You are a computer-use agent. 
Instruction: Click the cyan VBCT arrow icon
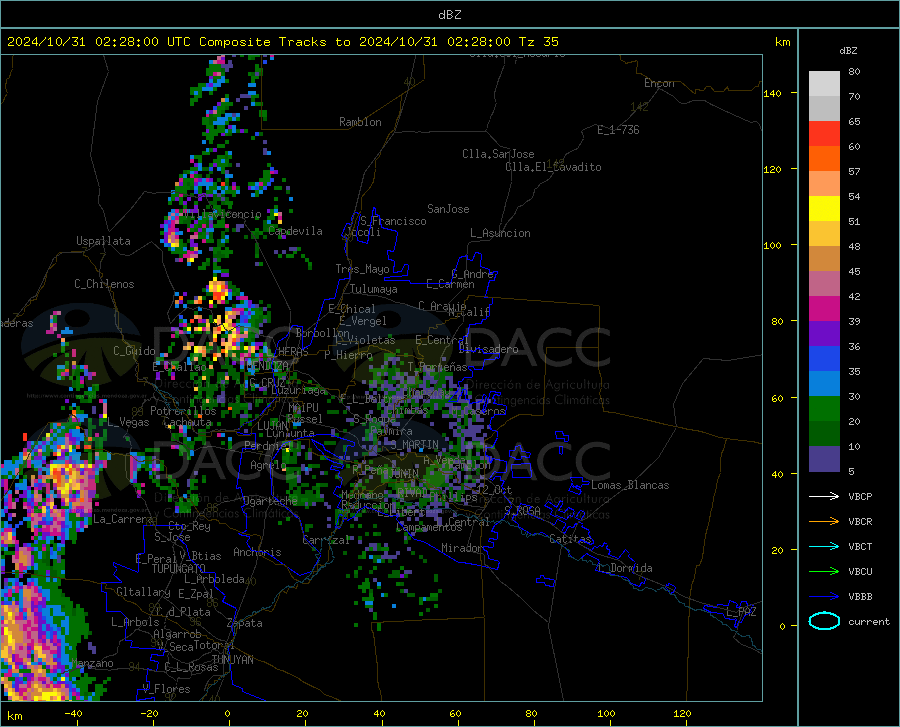pyautogui.click(x=824, y=546)
